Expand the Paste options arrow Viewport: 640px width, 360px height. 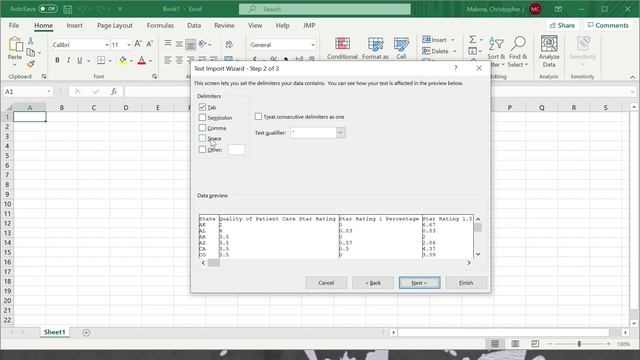(x=15, y=65)
